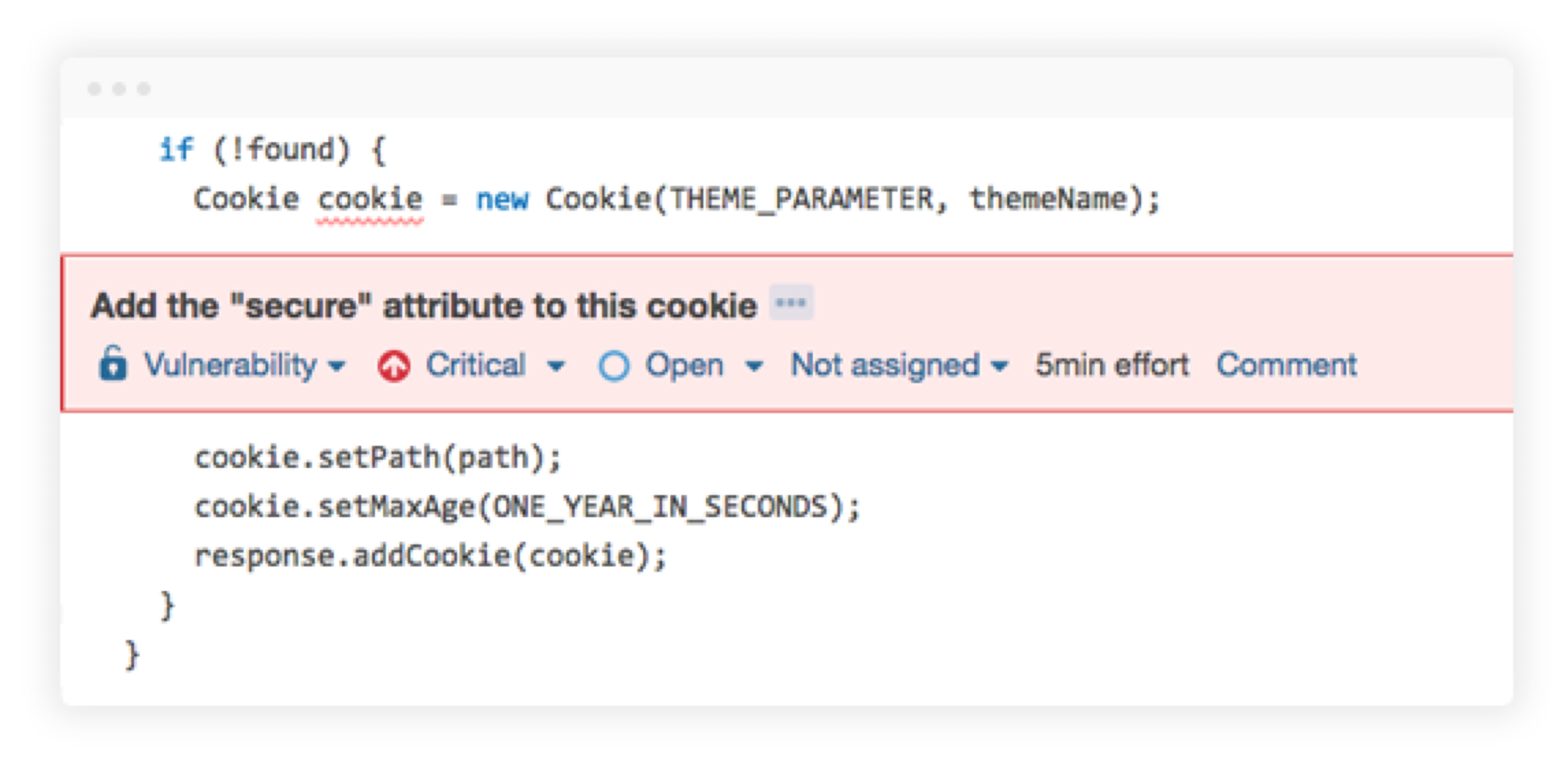
Task: Click the Vulnerability type label
Action: pyautogui.click(x=230, y=365)
